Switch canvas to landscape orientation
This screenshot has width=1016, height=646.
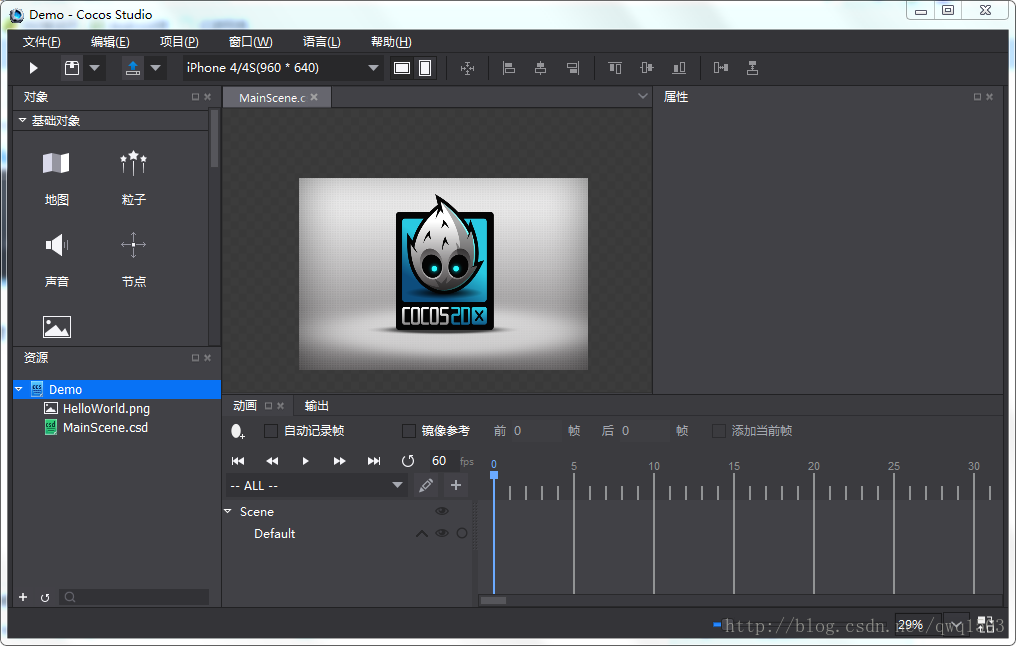(x=402, y=68)
